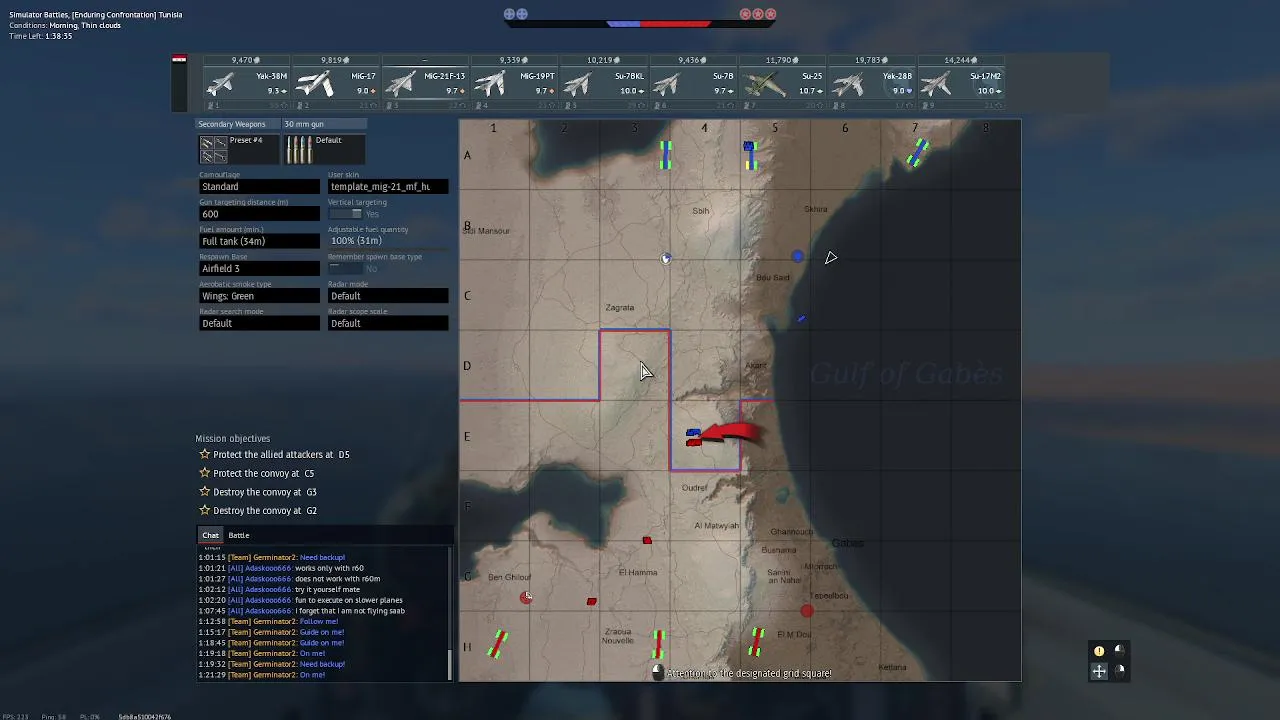The width and height of the screenshot is (1280, 720).
Task: Open the 30 mm gun header
Action: [324, 124]
